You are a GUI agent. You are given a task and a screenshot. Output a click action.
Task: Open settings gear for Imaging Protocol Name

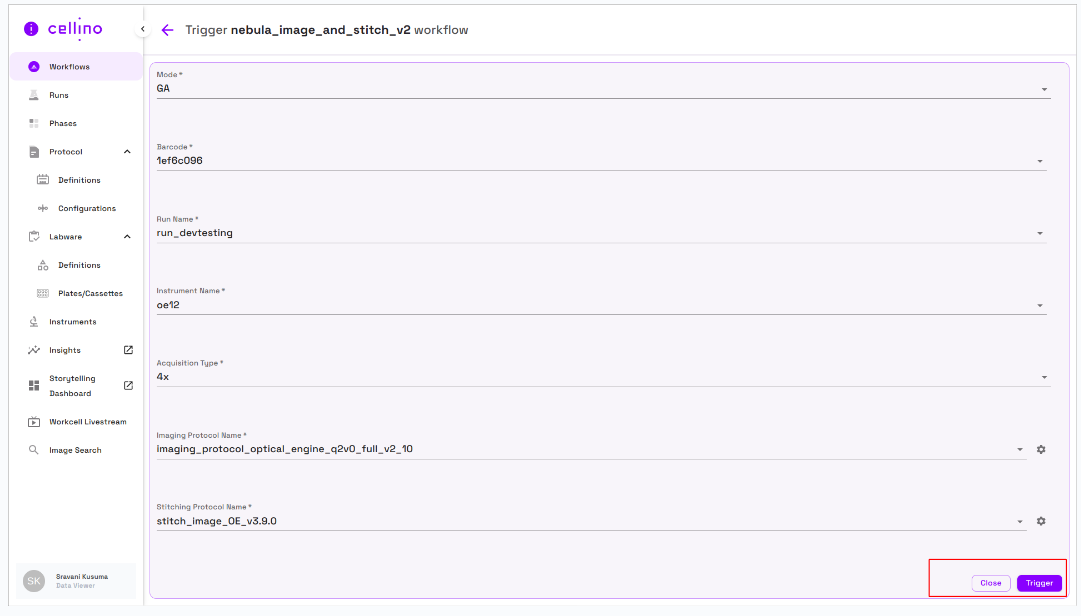pos(1041,450)
